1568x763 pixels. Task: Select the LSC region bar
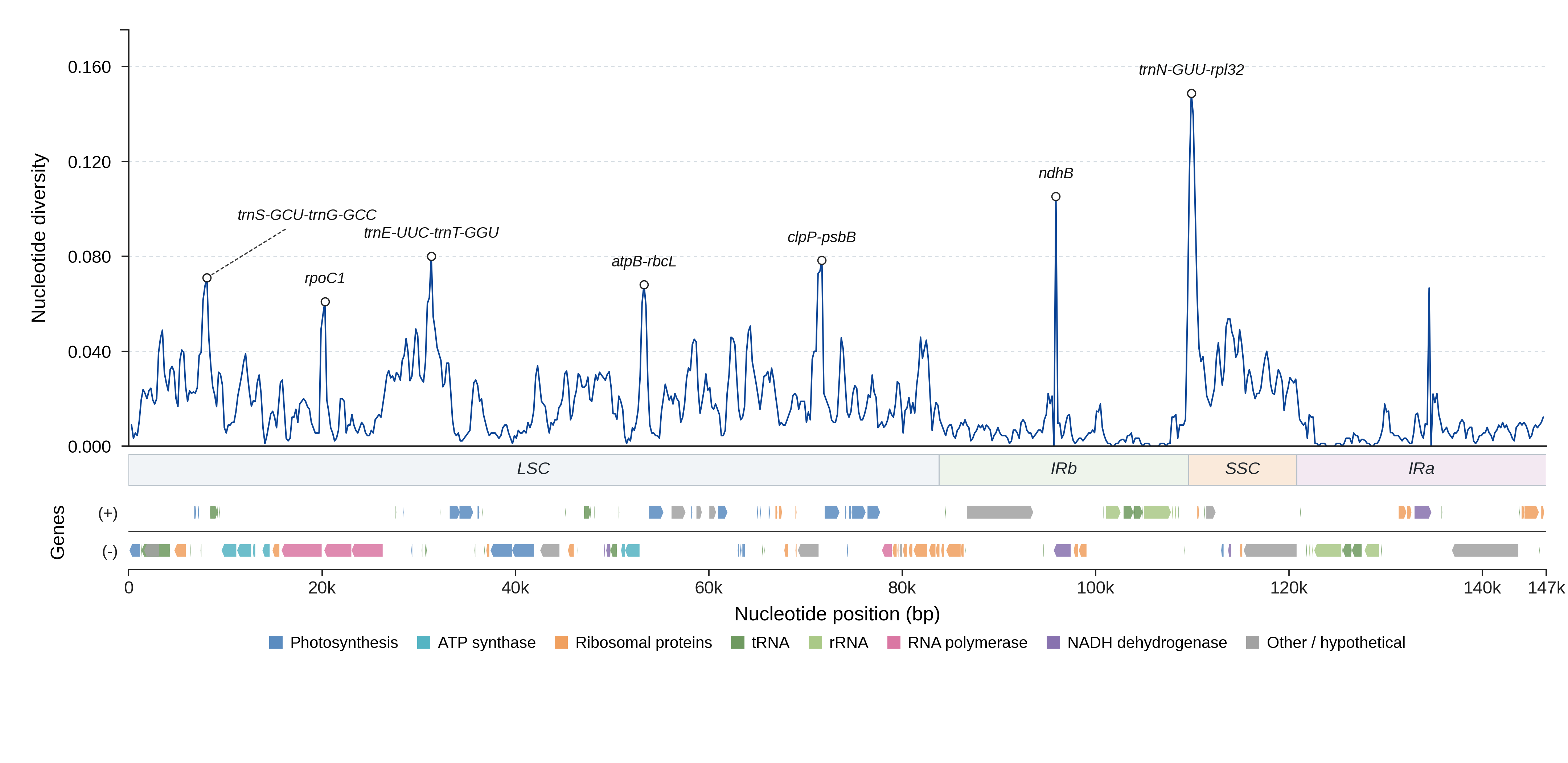pyautogui.click(x=534, y=469)
